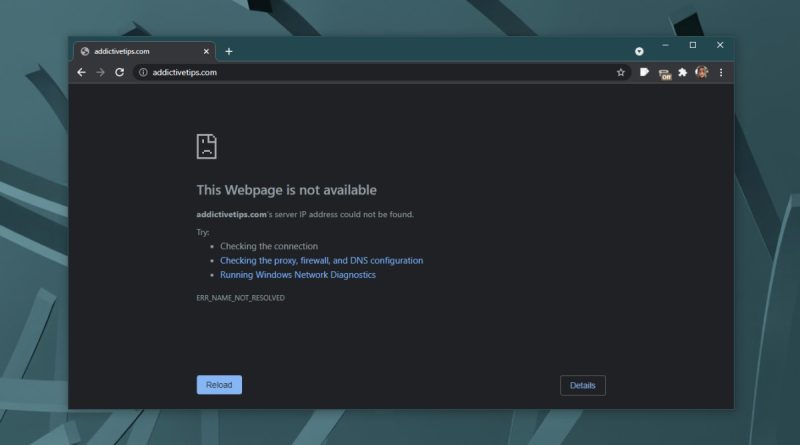Screen dimensions: 800x445
Task: Open the Extensions puzzle piece menu
Action: coord(683,72)
